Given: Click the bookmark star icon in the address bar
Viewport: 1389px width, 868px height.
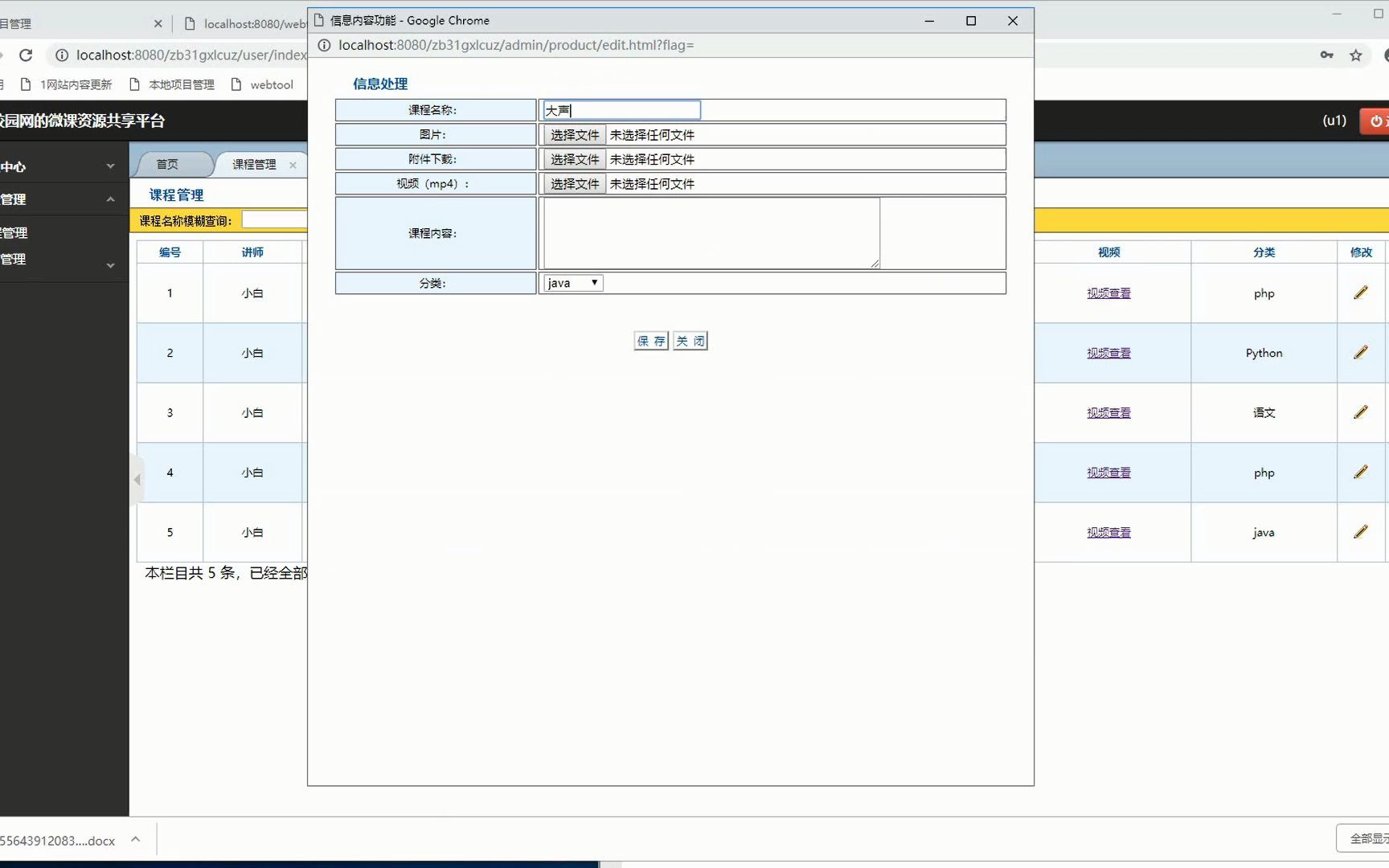Looking at the screenshot, I should coord(1357,55).
